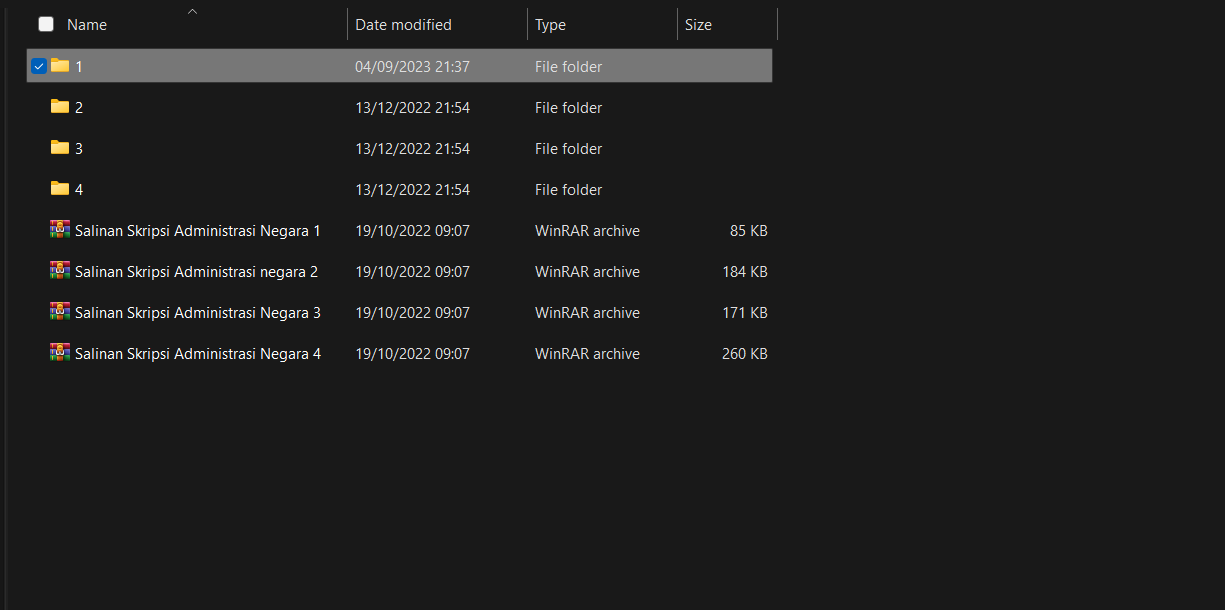The width and height of the screenshot is (1225, 610).
Task: Click the folder icon for folder 4
Action: point(60,189)
